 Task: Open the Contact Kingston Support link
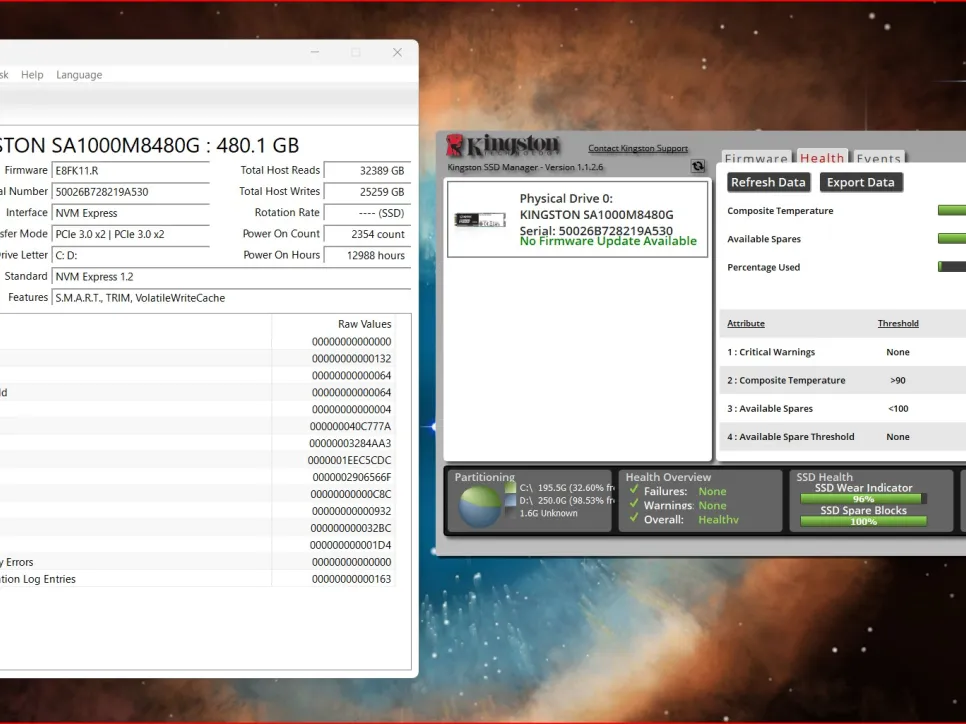coord(638,149)
